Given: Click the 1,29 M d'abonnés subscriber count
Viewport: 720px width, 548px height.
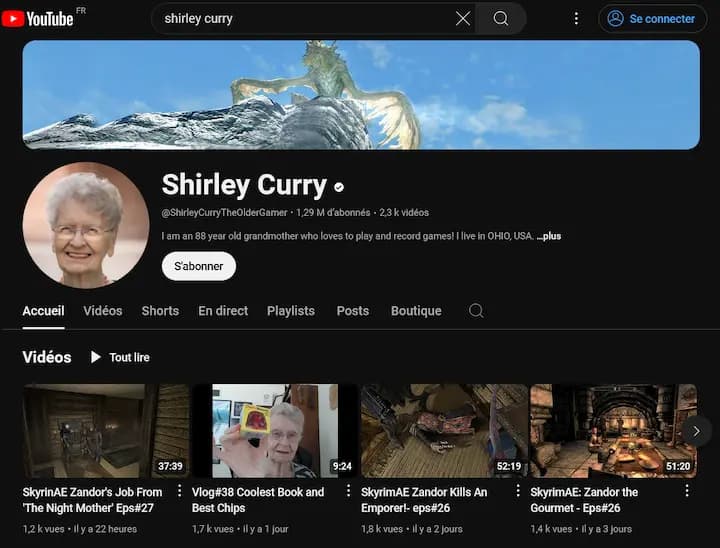Looking at the screenshot, I should [x=333, y=213].
